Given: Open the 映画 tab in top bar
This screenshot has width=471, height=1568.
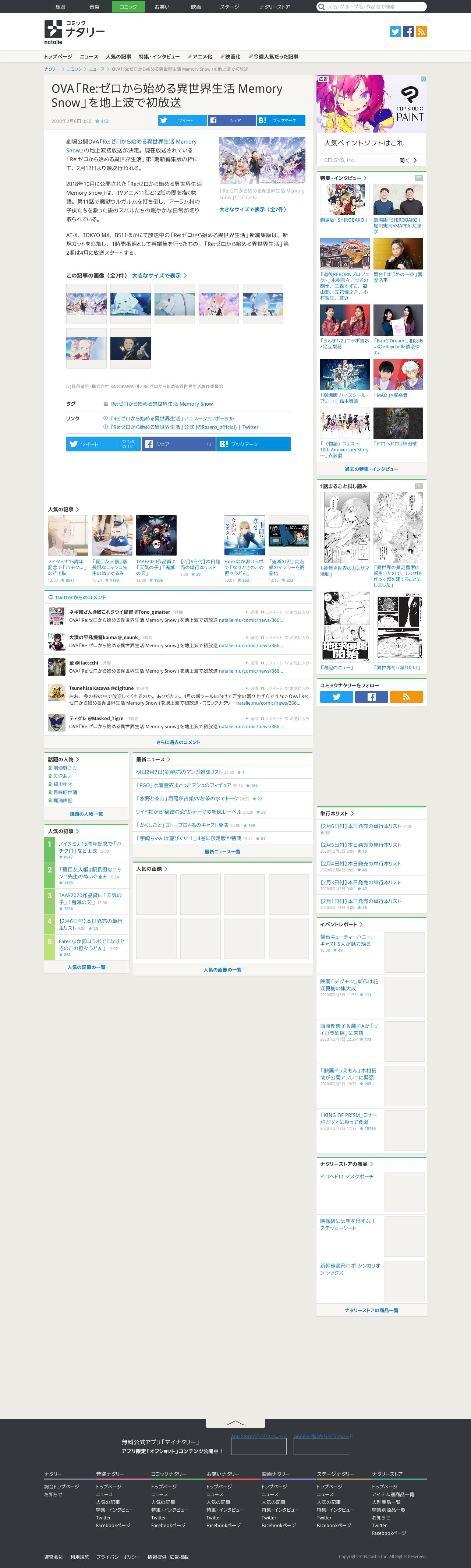Looking at the screenshot, I should click(x=196, y=7).
